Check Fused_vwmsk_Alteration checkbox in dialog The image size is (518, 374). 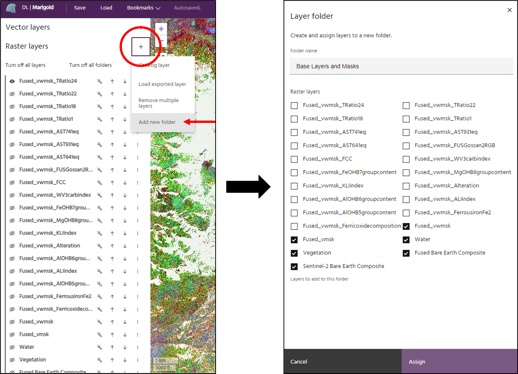[406, 186]
